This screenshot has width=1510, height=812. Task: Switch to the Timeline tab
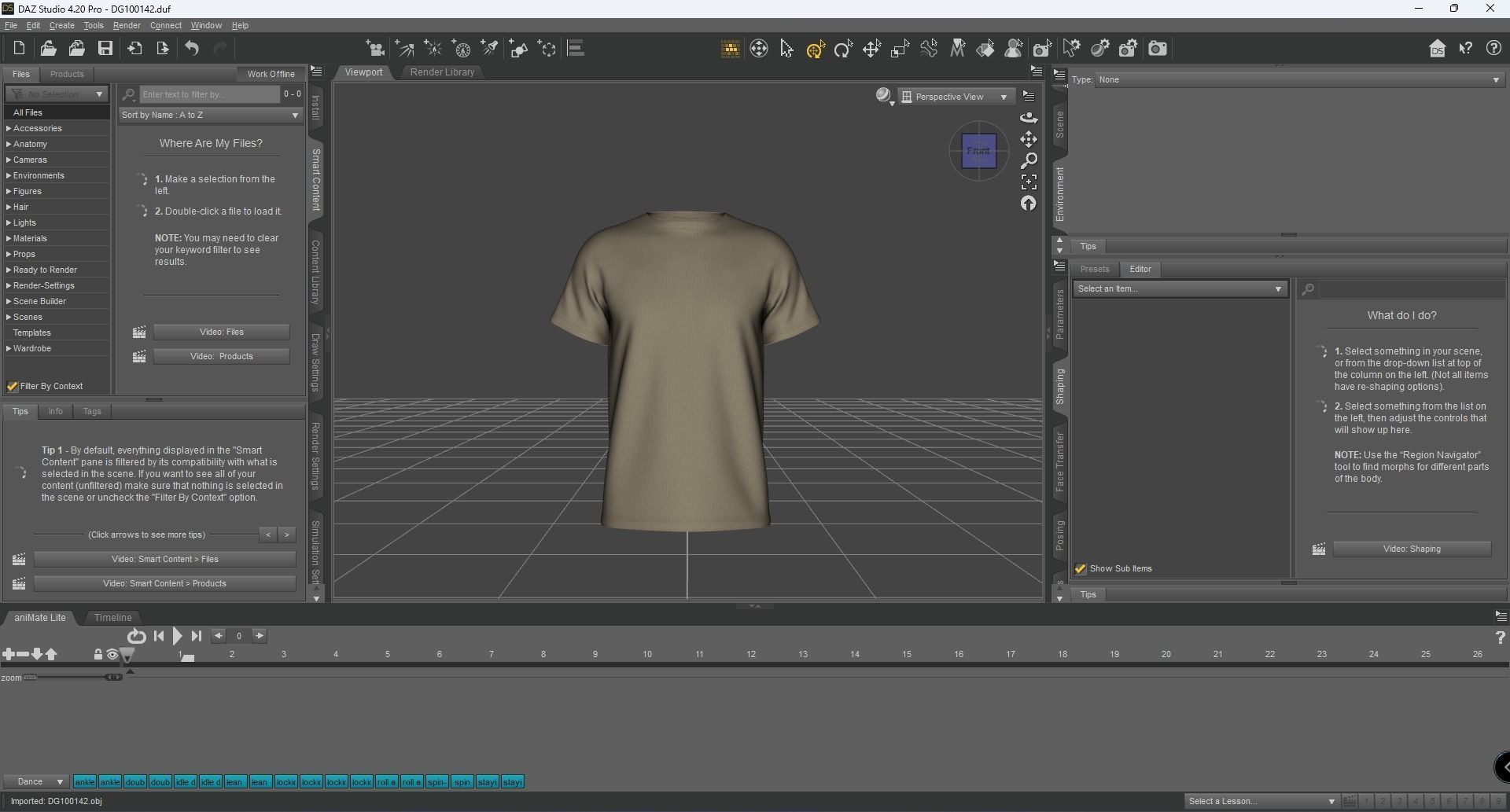point(113,618)
